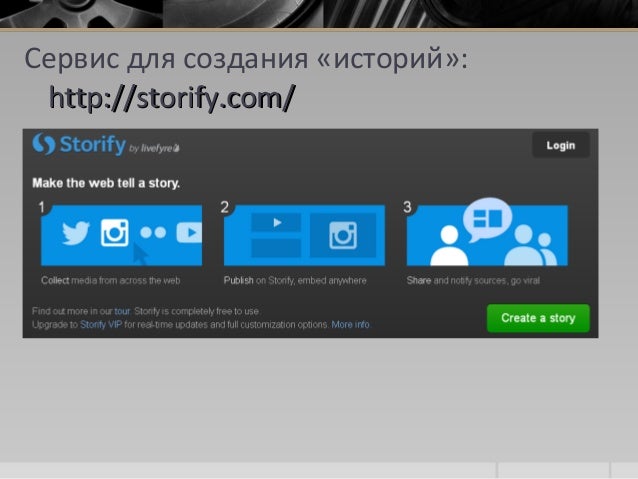638x479 pixels.
Task: Click 'Storify is completely free to use' text
Action: click(x=197, y=311)
